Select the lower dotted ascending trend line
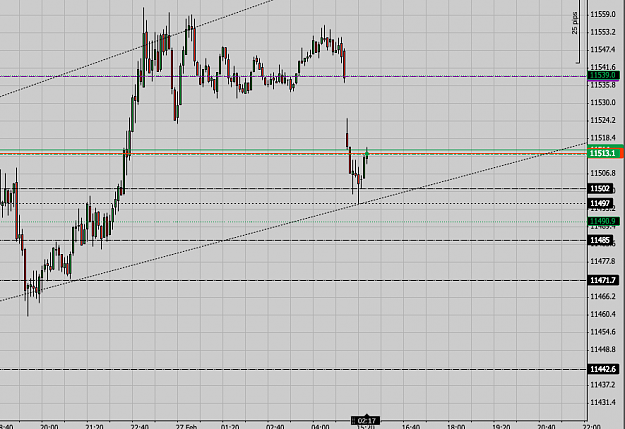This screenshot has height=429, width=625. click(294, 221)
